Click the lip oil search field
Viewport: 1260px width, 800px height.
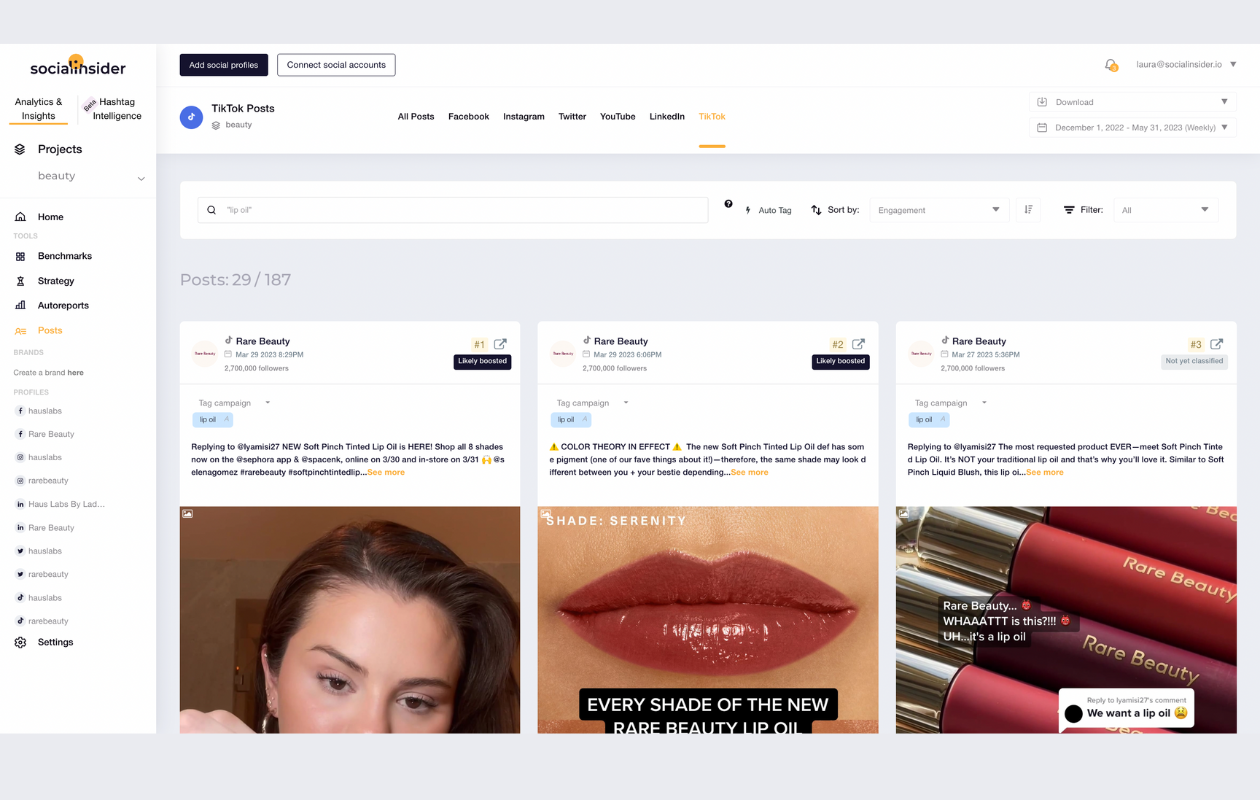pos(453,210)
